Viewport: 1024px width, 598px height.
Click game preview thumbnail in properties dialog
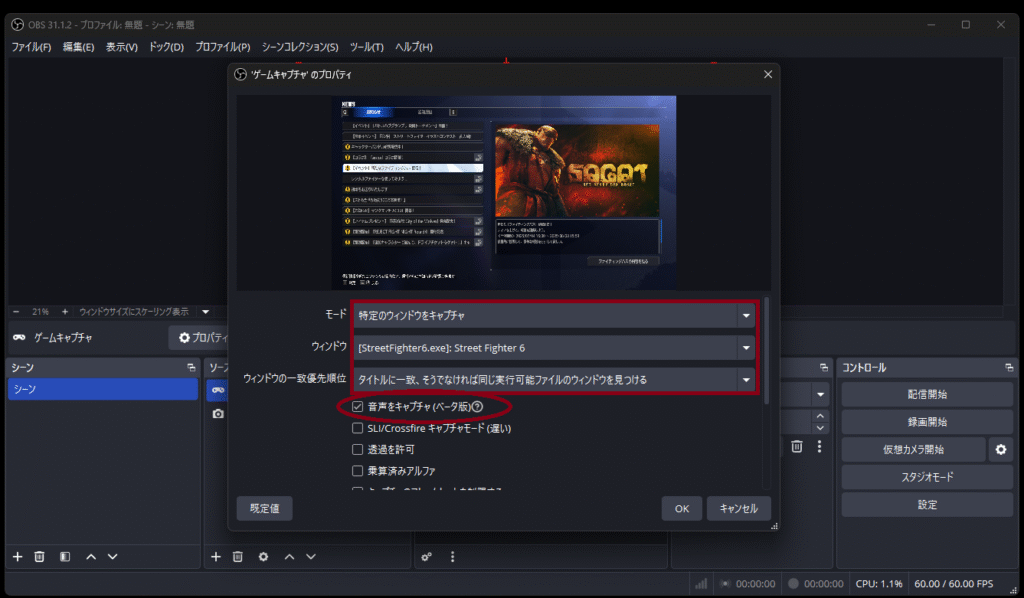(x=504, y=193)
